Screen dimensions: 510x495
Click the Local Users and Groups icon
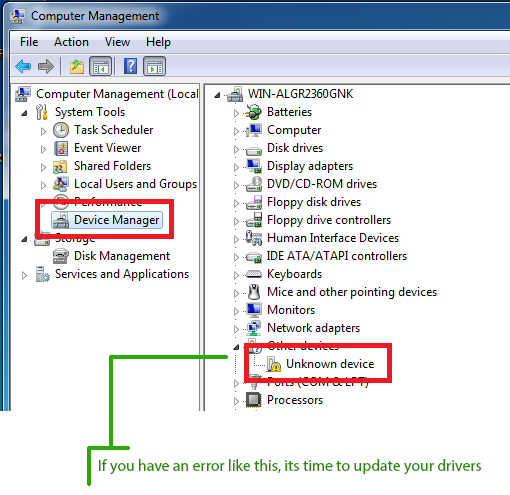pos(61,184)
